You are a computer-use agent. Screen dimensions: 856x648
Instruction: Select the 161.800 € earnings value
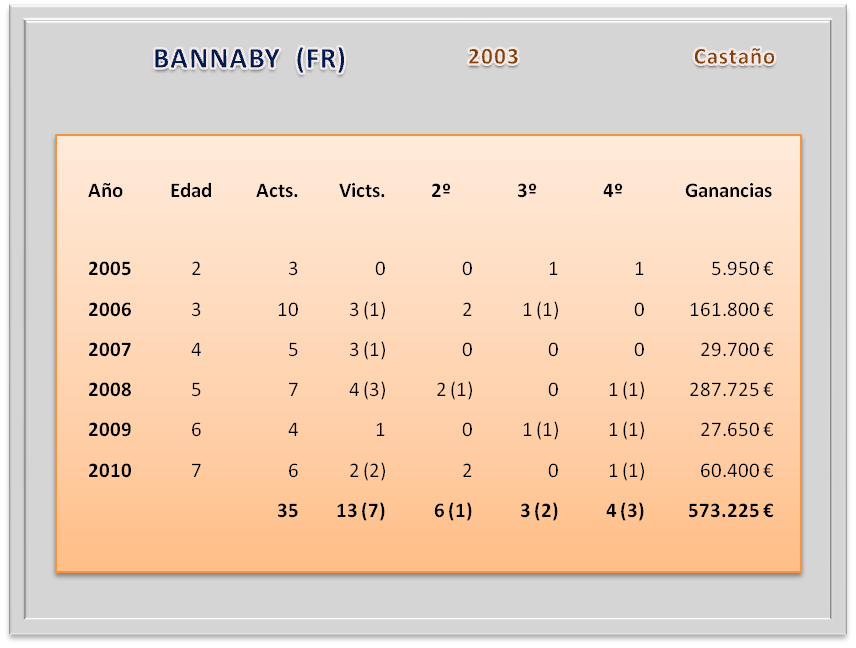pos(731,310)
